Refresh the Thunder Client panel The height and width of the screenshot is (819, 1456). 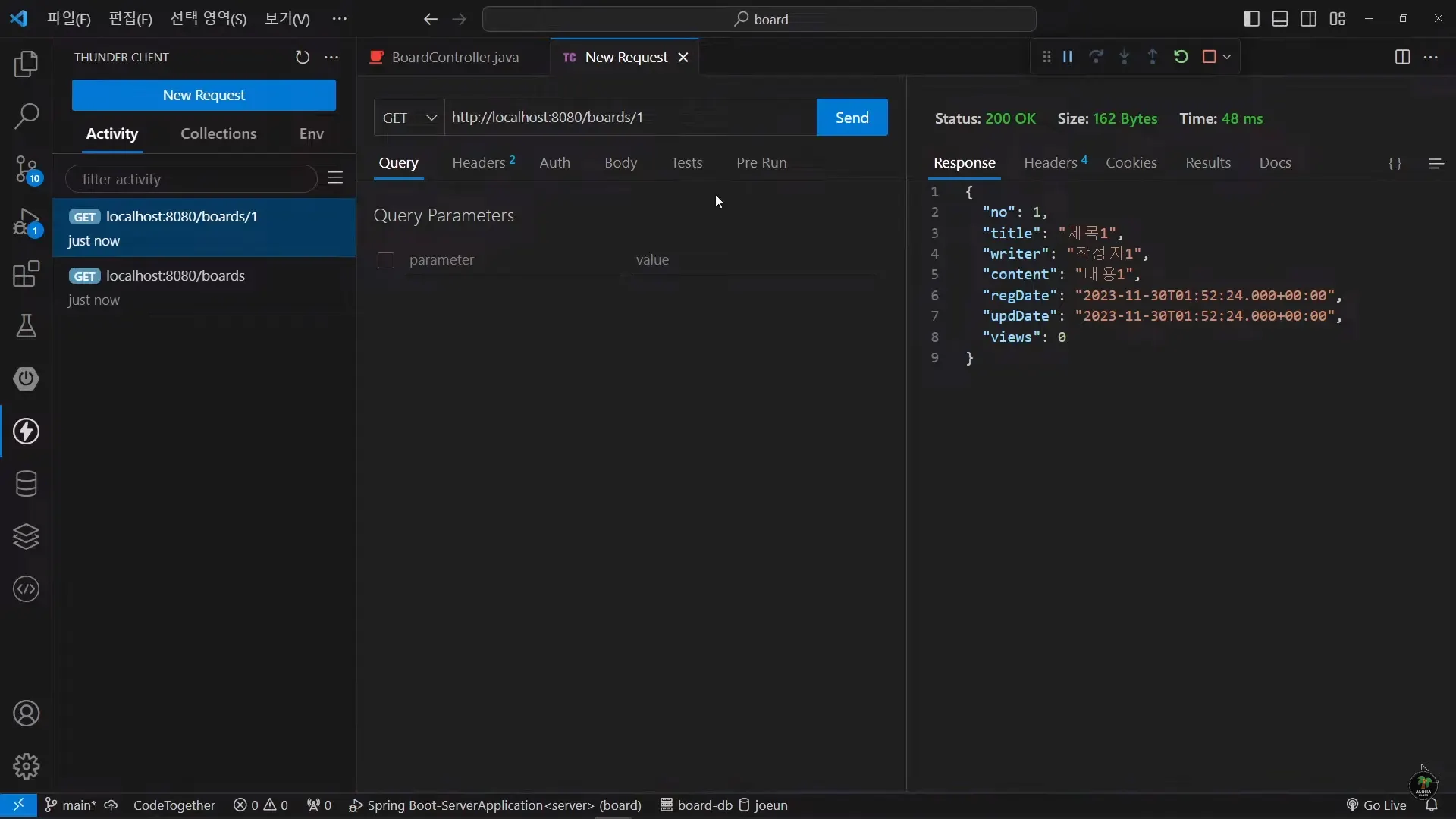[302, 58]
